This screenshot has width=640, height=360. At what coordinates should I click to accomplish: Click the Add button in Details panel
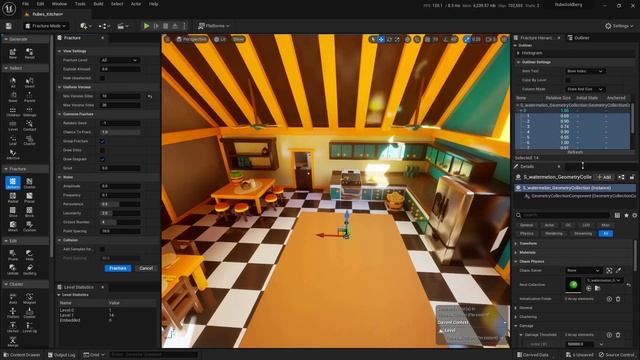604,177
